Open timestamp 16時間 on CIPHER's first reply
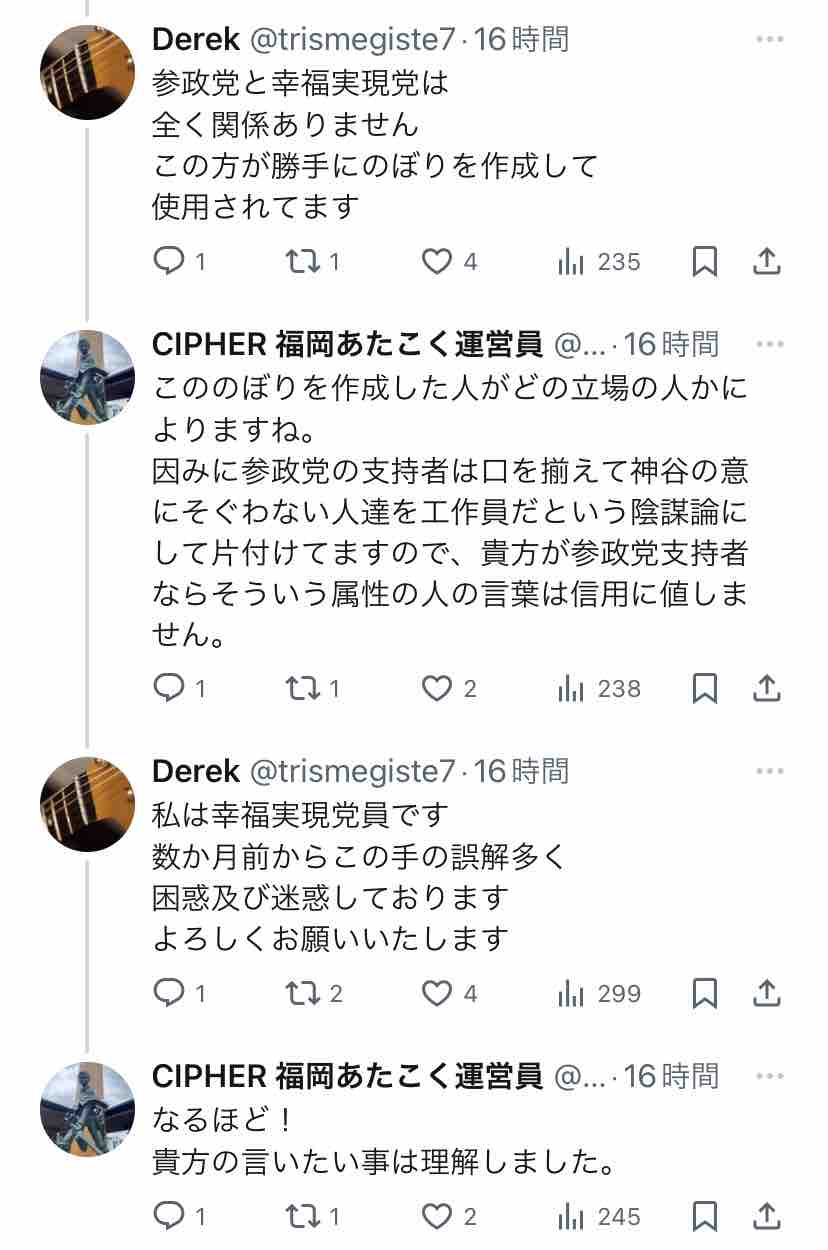Image resolution: width=828 pixels, height=1250 pixels. tap(671, 345)
